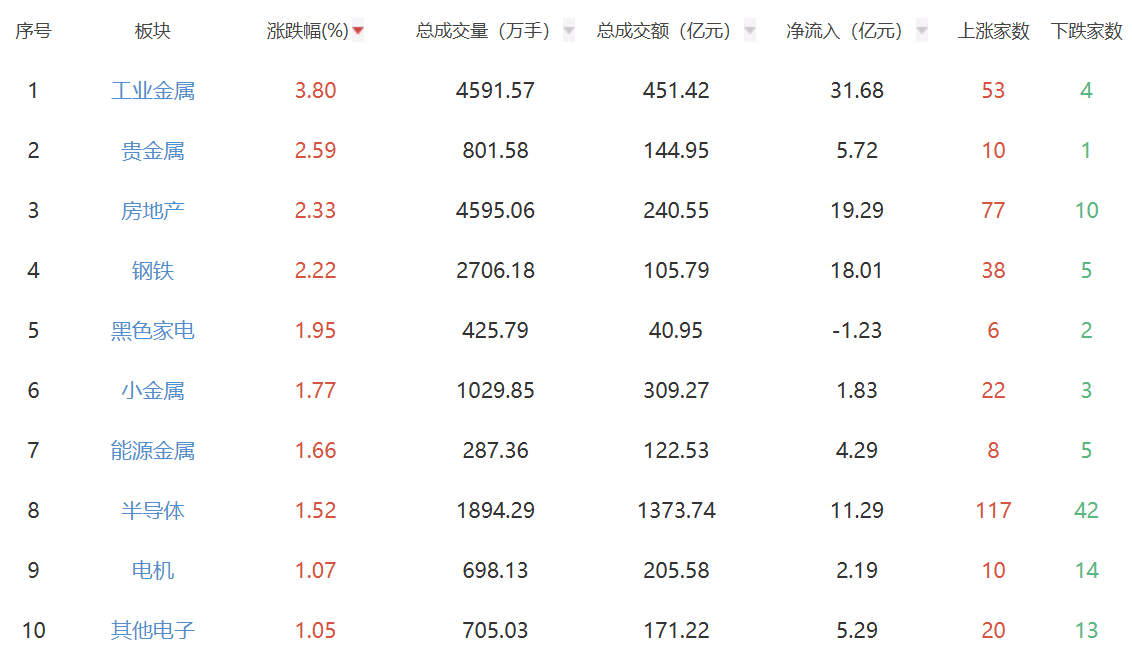Open the 钢铁 sector link
The width and height of the screenshot is (1132, 665).
coord(153,271)
